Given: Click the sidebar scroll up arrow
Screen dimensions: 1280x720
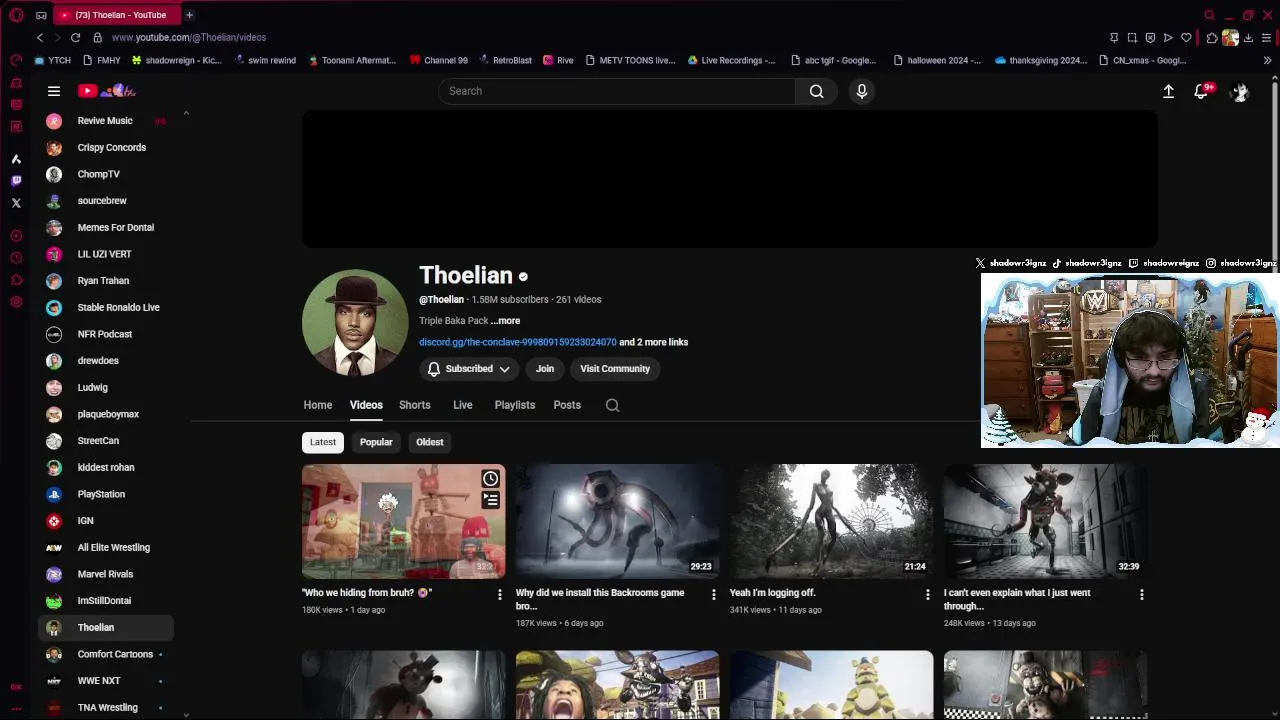Looking at the screenshot, I should (186, 114).
